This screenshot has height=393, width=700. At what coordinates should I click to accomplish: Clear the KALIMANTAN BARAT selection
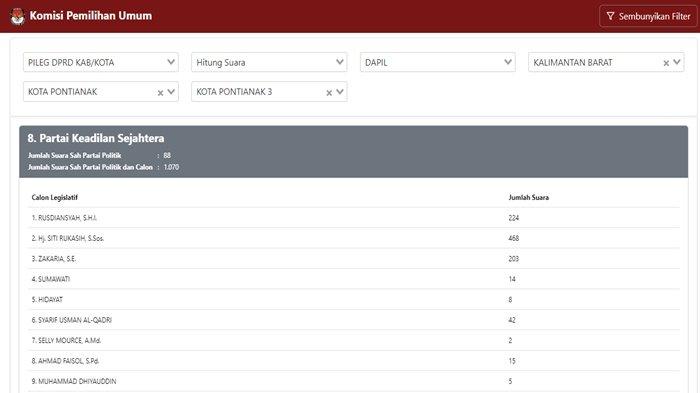[666, 63]
